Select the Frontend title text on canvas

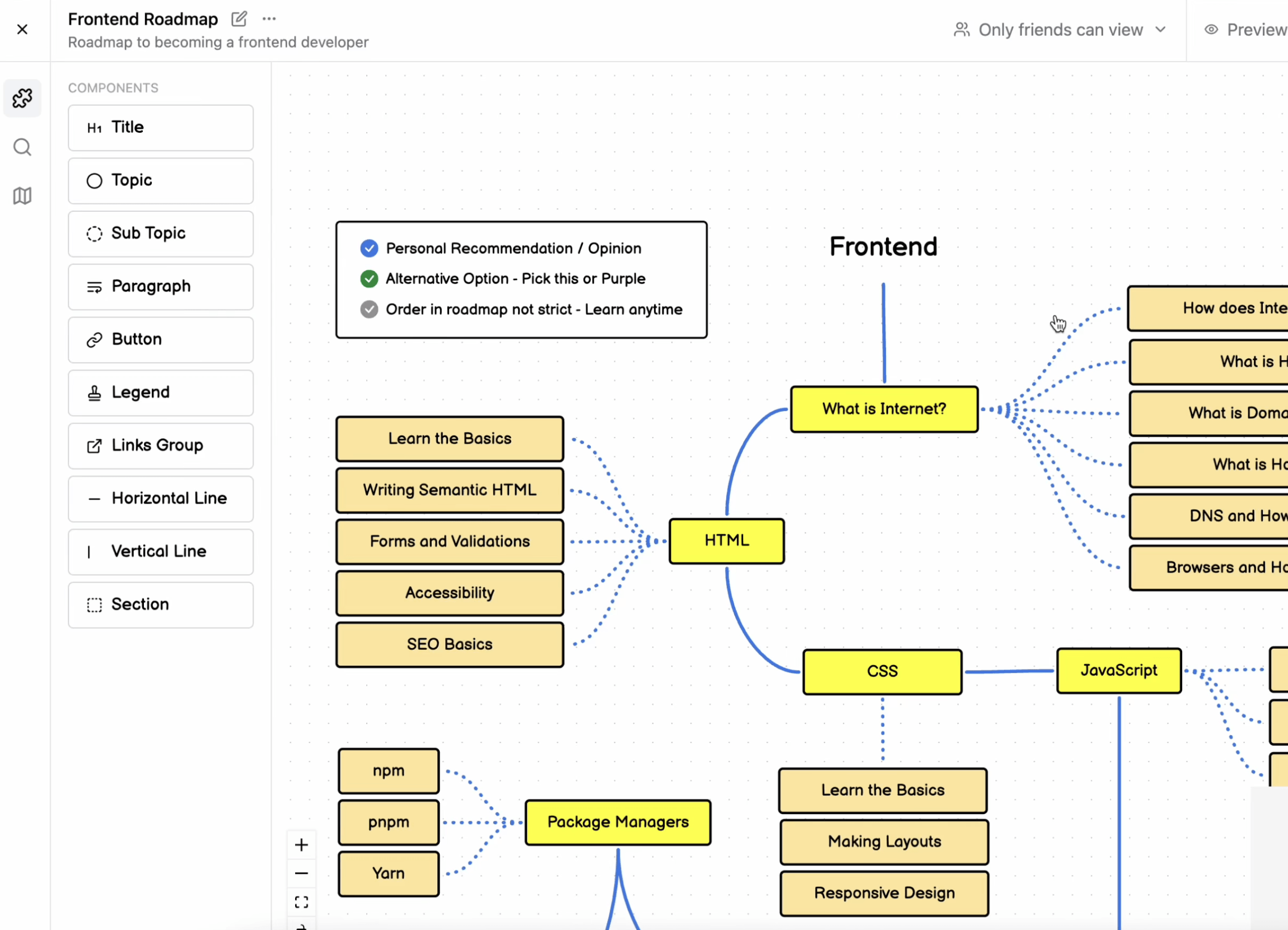coord(883,247)
